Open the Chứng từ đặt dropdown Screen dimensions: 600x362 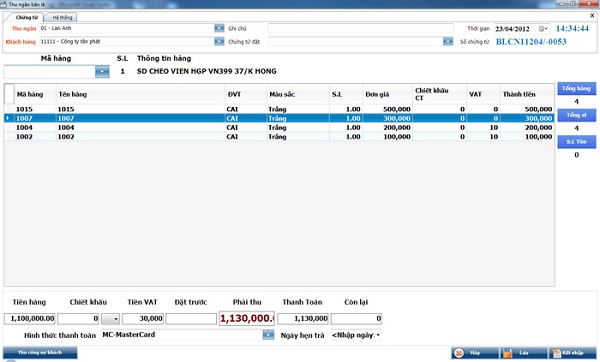[x=448, y=41]
